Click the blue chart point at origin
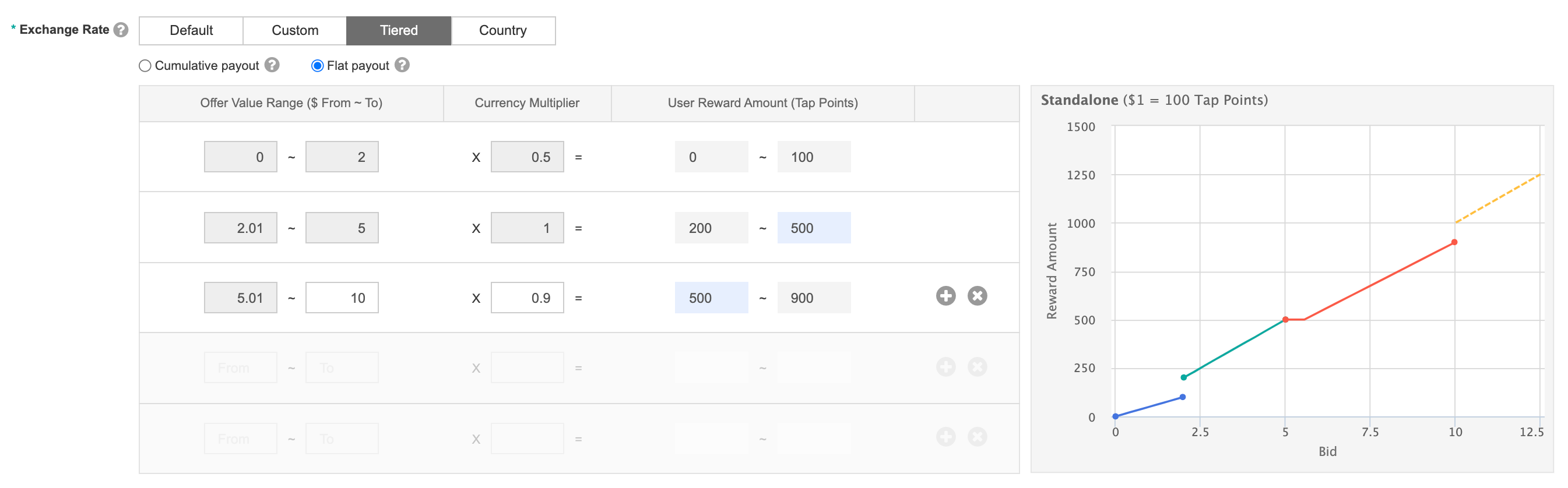This screenshot has height=488, width=1568. 1115,417
